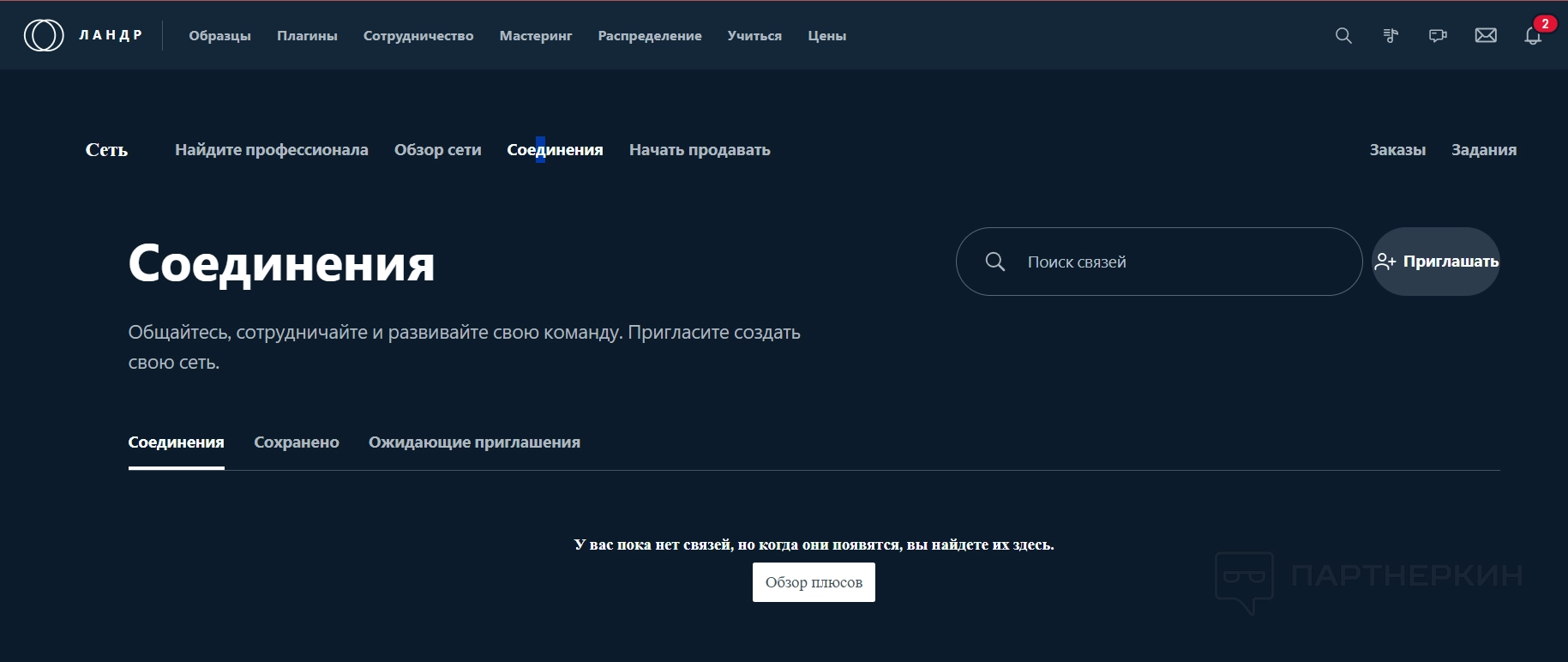This screenshot has width=1568, height=662.
Task: Go to Обзор сети
Action: (437, 150)
